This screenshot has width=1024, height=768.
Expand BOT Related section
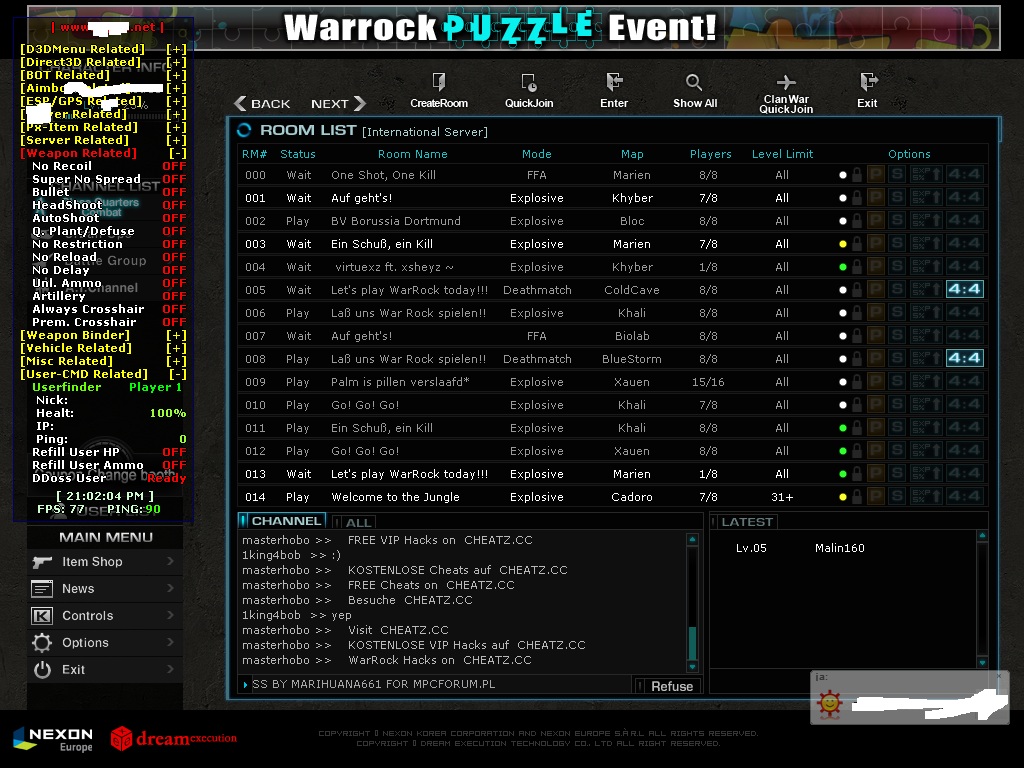tap(176, 75)
